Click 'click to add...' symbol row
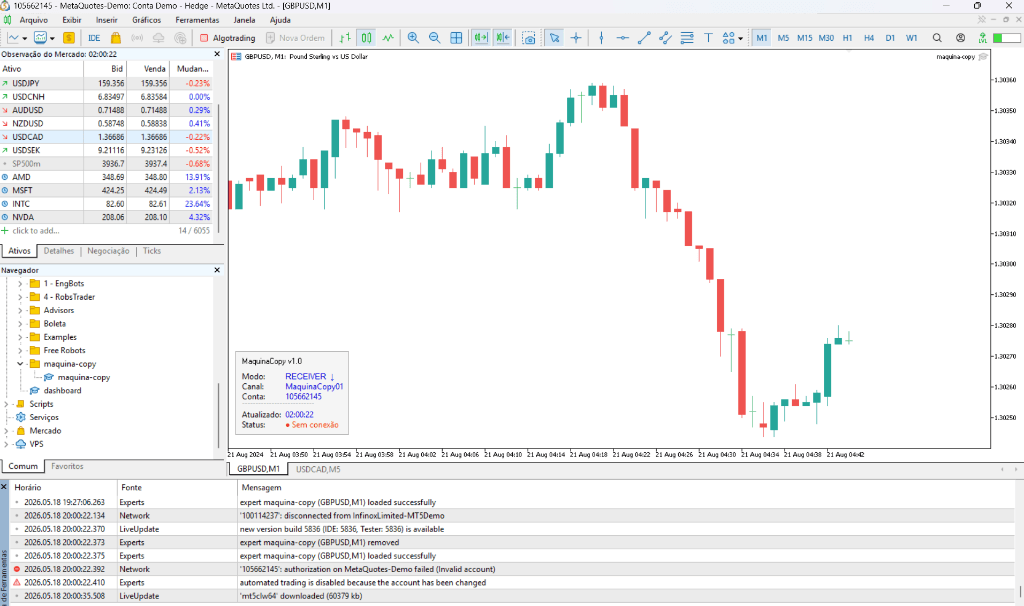This screenshot has height=606, width=1024. coord(106,231)
